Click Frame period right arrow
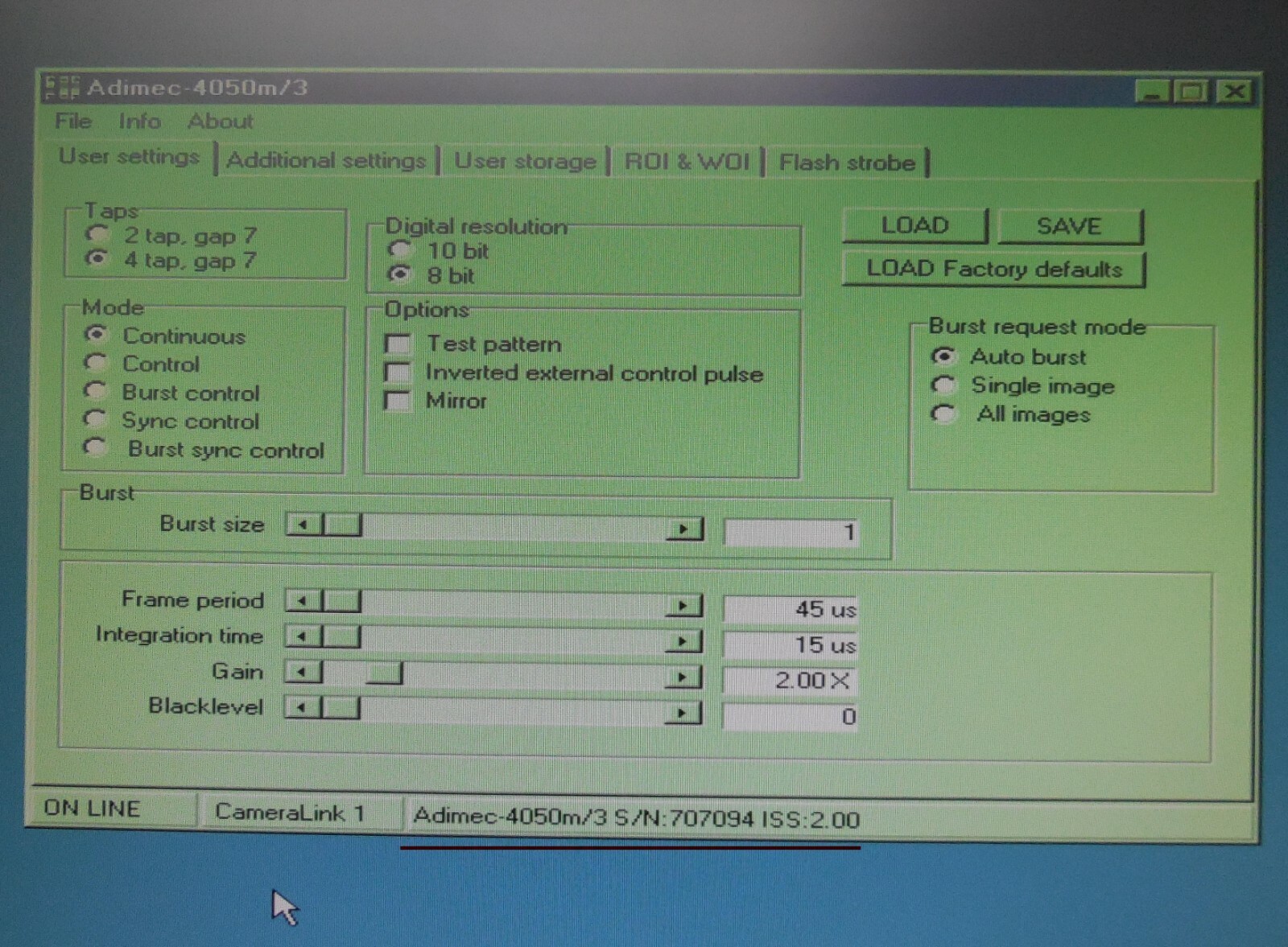The height and width of the screenshot is (947, 1288). coord(683,605)
